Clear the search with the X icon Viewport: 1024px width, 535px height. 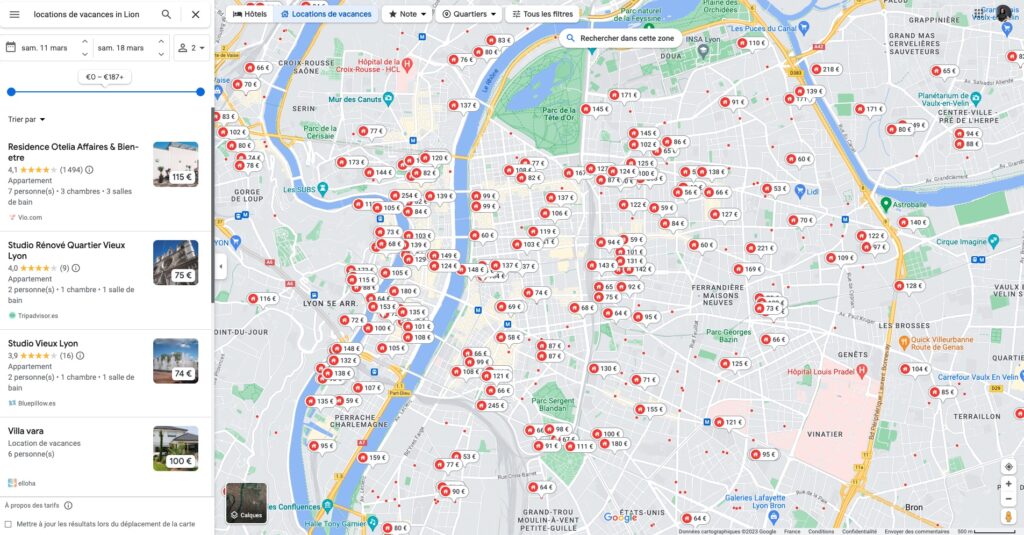[195, 14]
